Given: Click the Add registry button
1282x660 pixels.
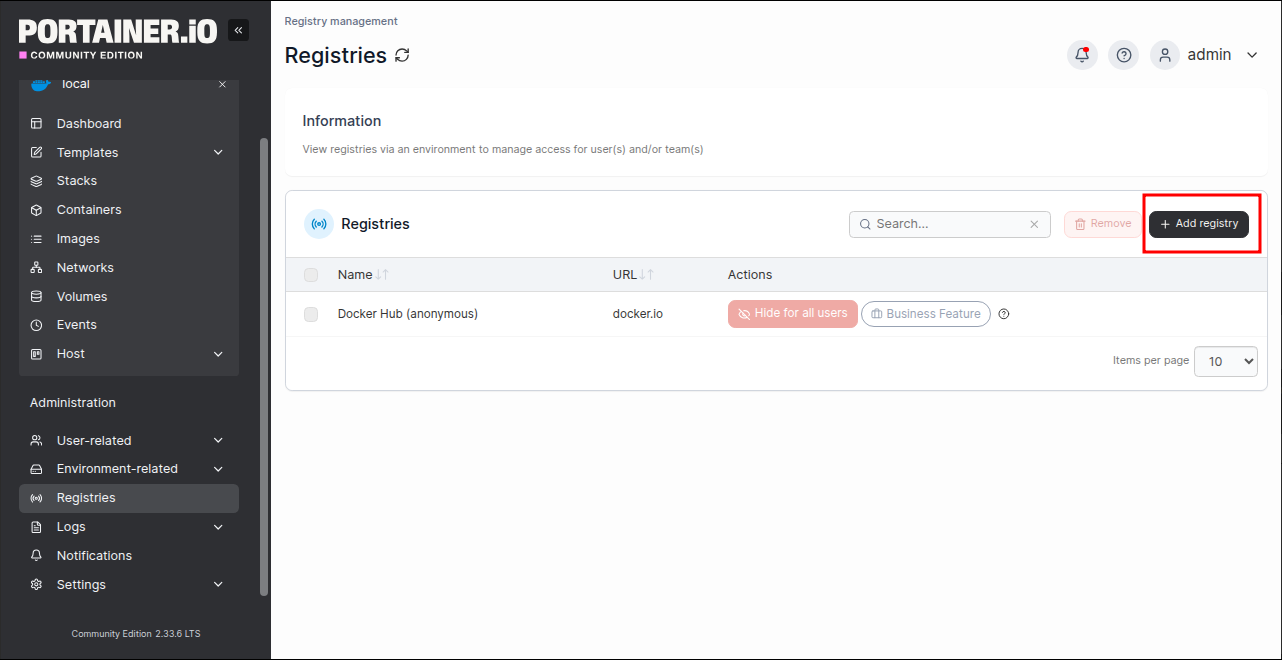Looking at the screenshot, I should [1198, 224].
